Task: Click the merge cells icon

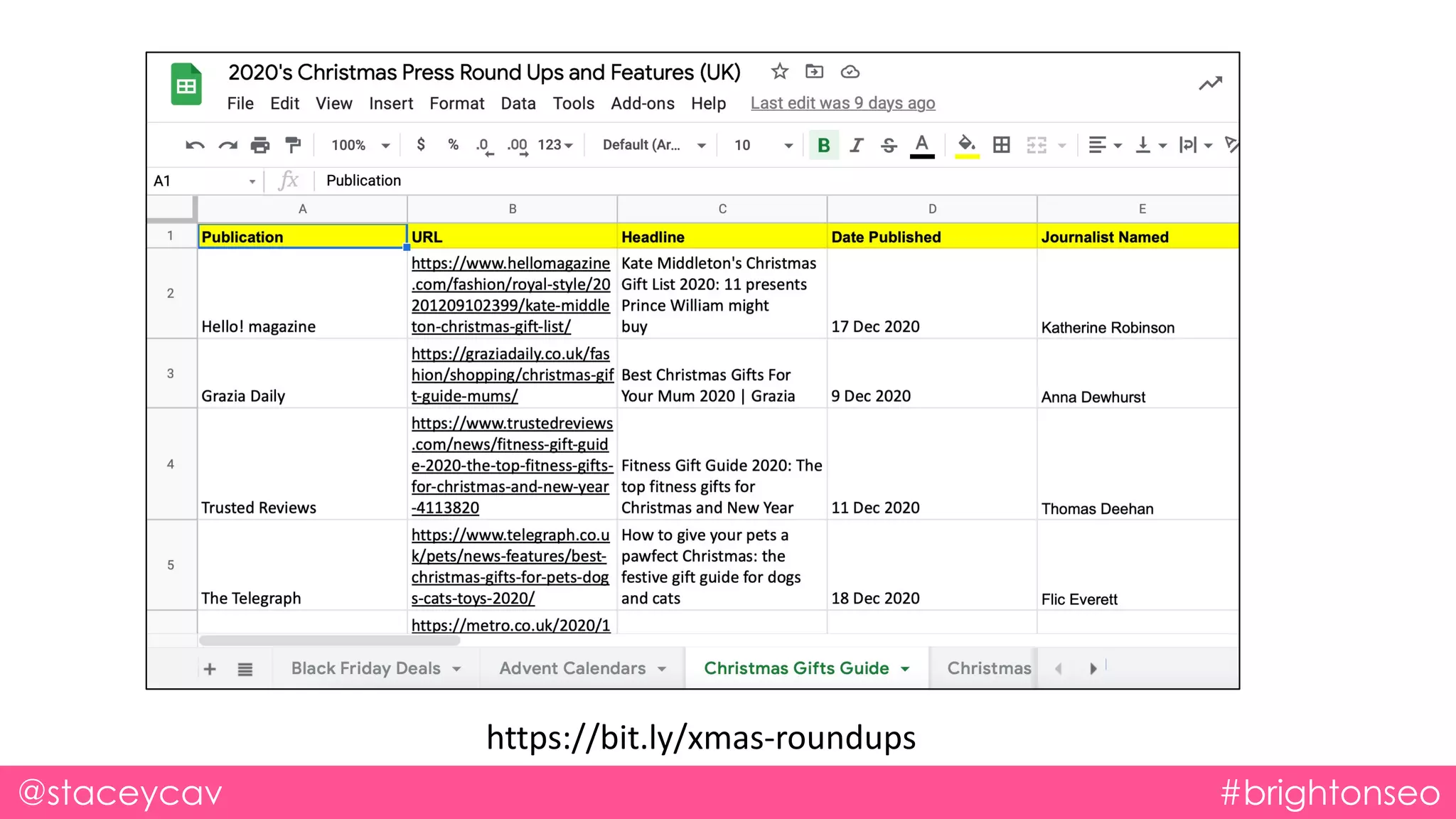Action: [x=1037, y=145]
